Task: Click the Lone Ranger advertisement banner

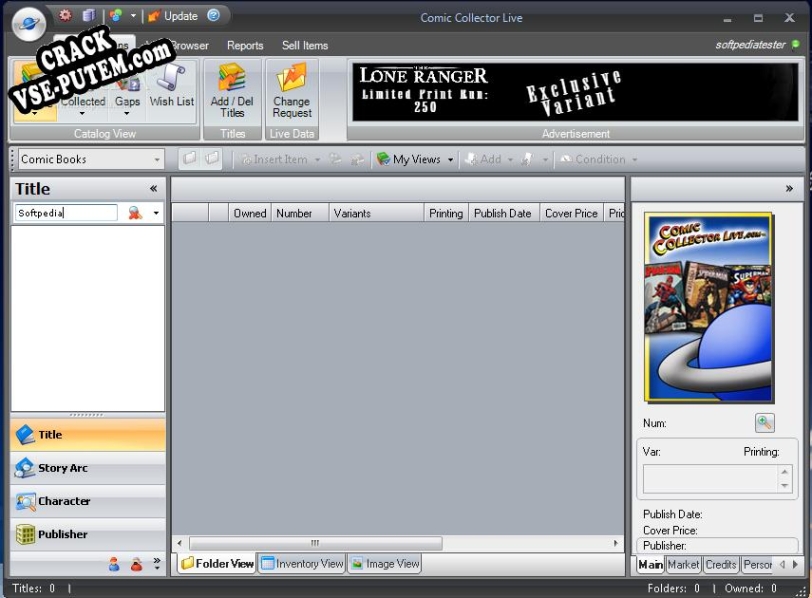Action: click(575, 92)
